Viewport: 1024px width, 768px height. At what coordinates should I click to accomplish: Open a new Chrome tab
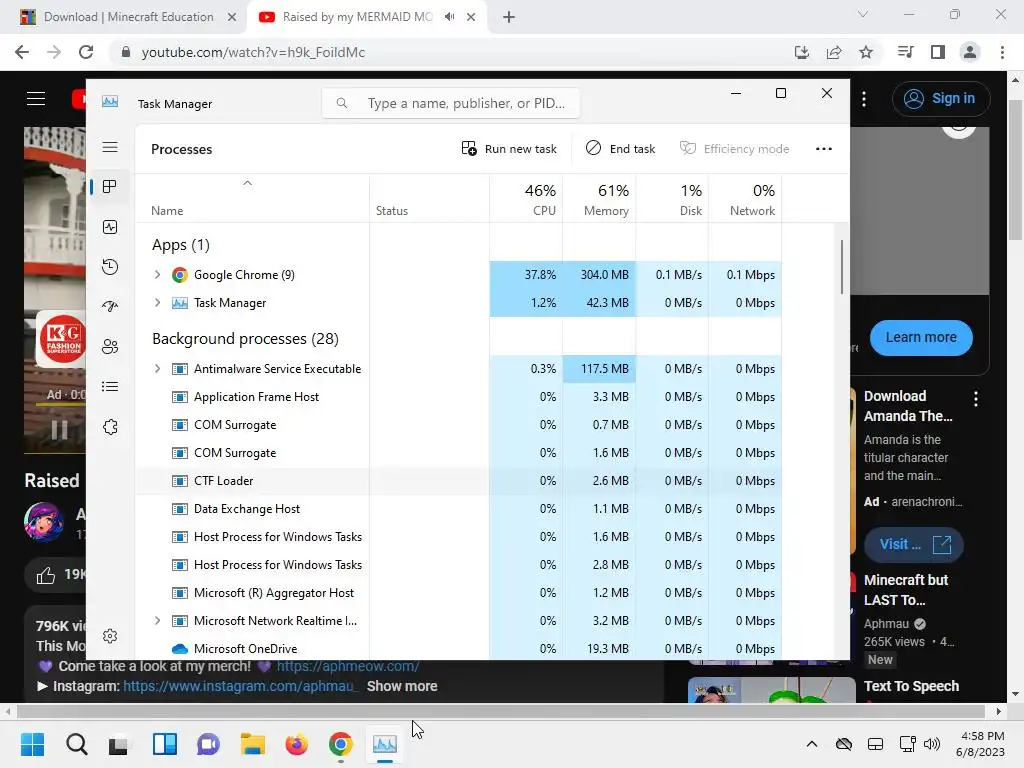(x=509, y=17)
